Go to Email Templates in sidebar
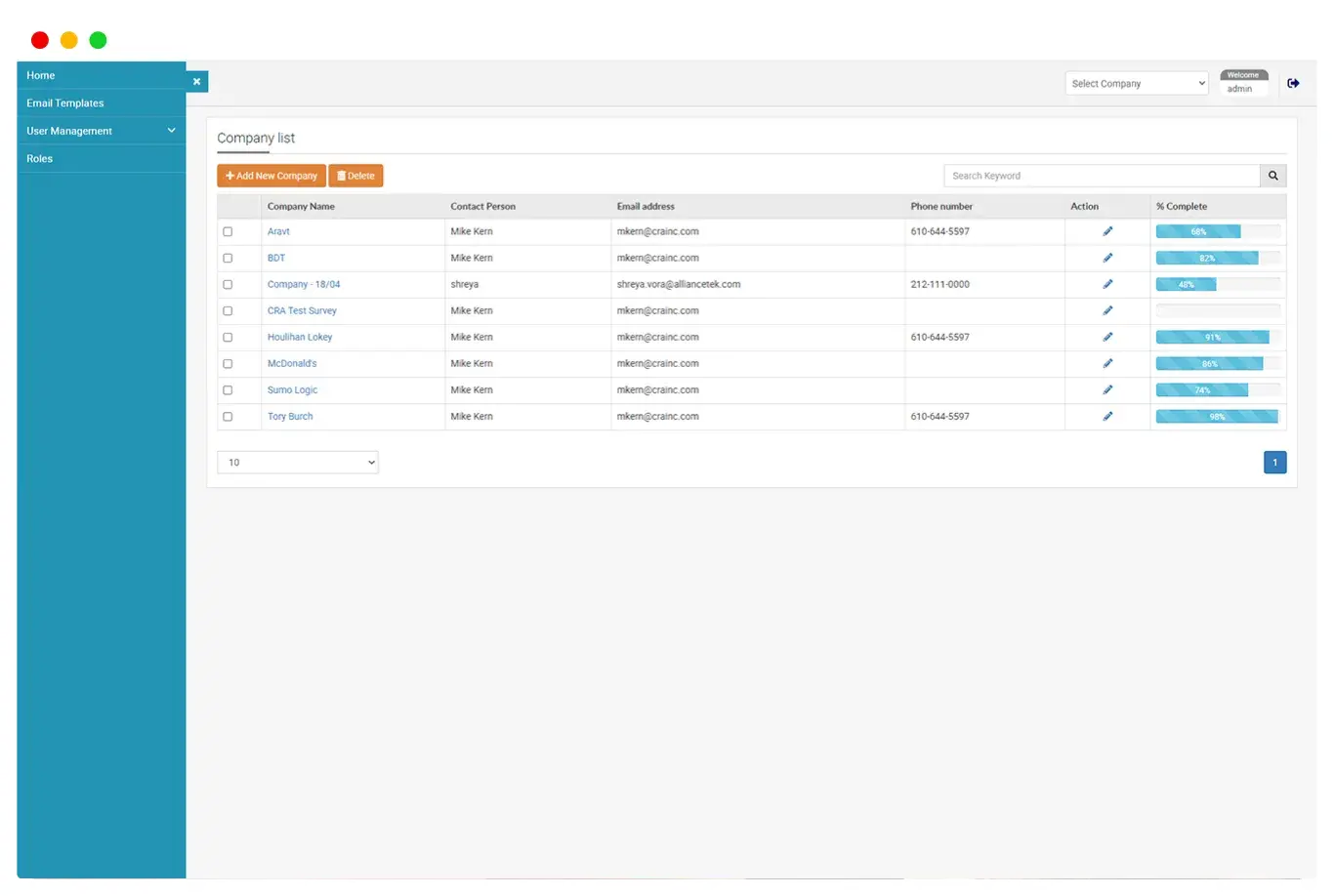This screenshot has width=1334, height=896. 65,103
